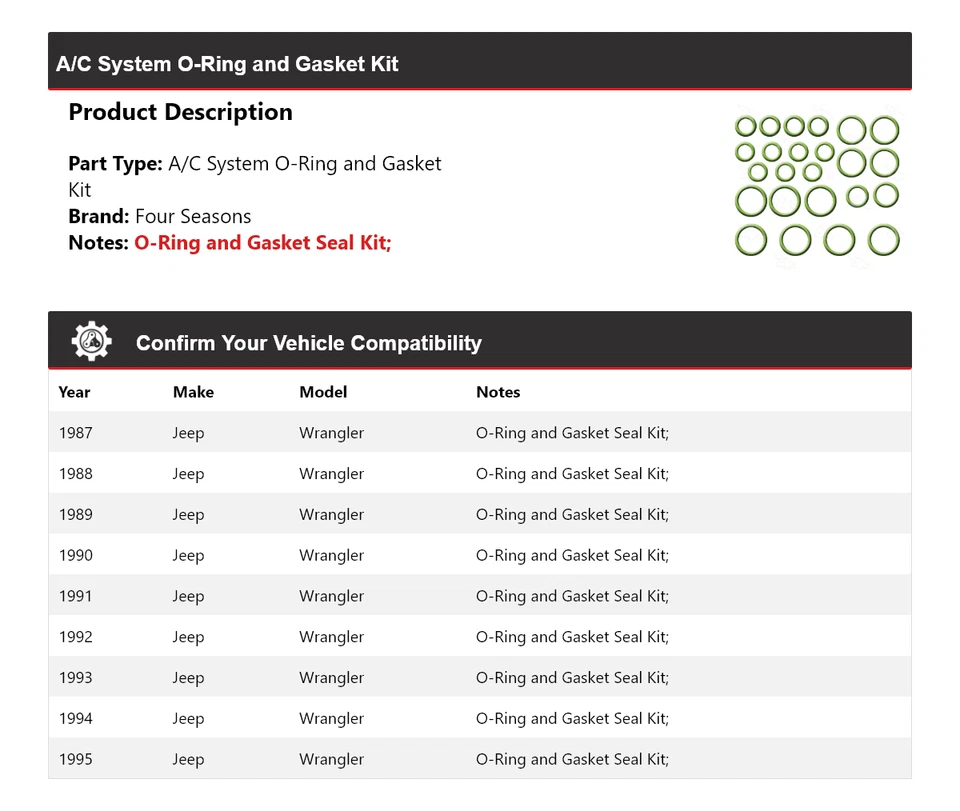Click the notes cell in the 1989 row
The image size is (960, 811).
(x=572, y=516)
